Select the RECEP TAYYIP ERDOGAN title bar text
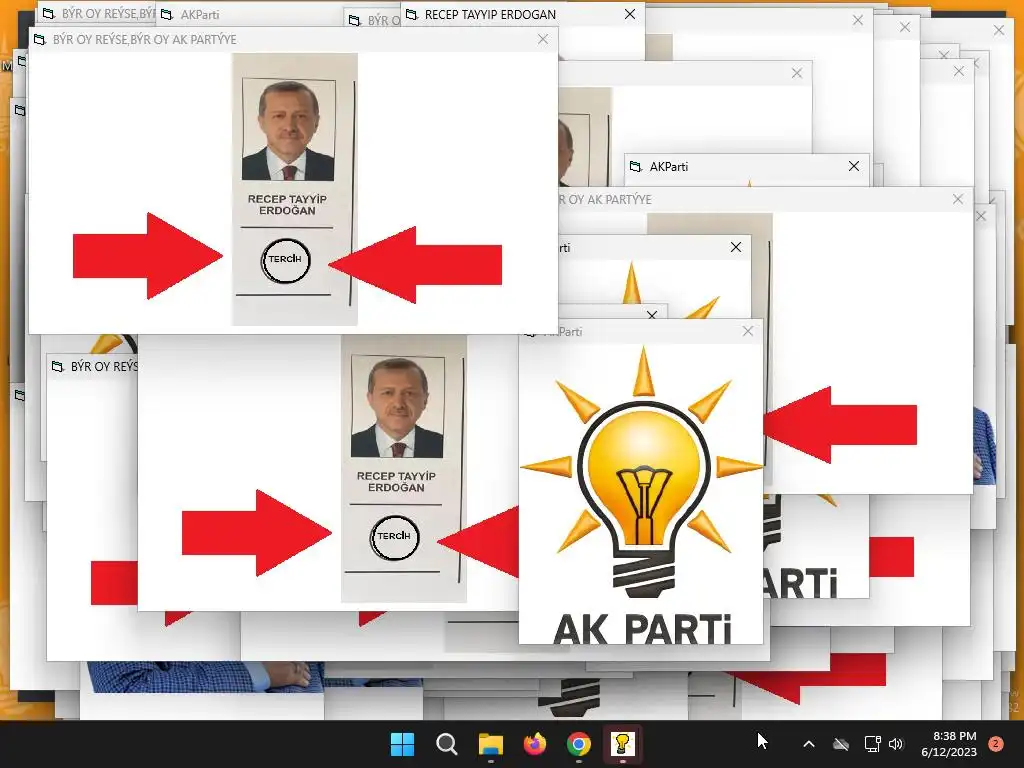 coord(490,14)
